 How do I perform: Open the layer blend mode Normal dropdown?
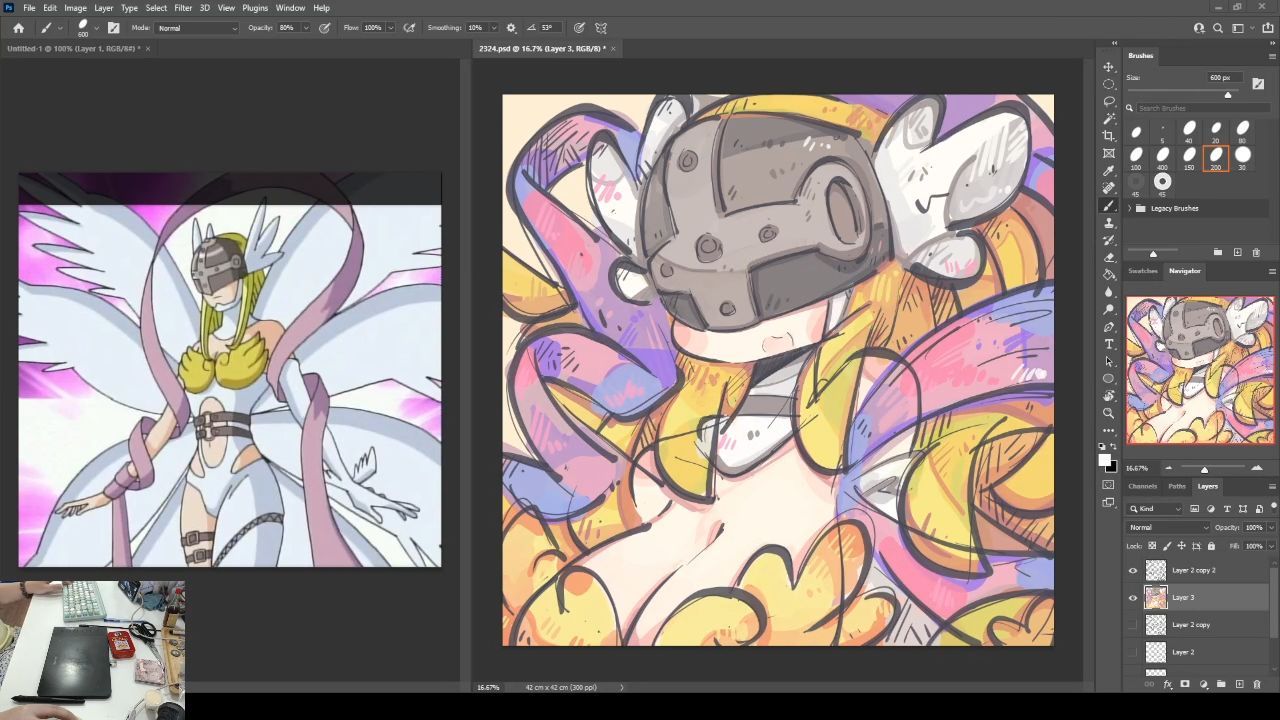[1168, 527]
